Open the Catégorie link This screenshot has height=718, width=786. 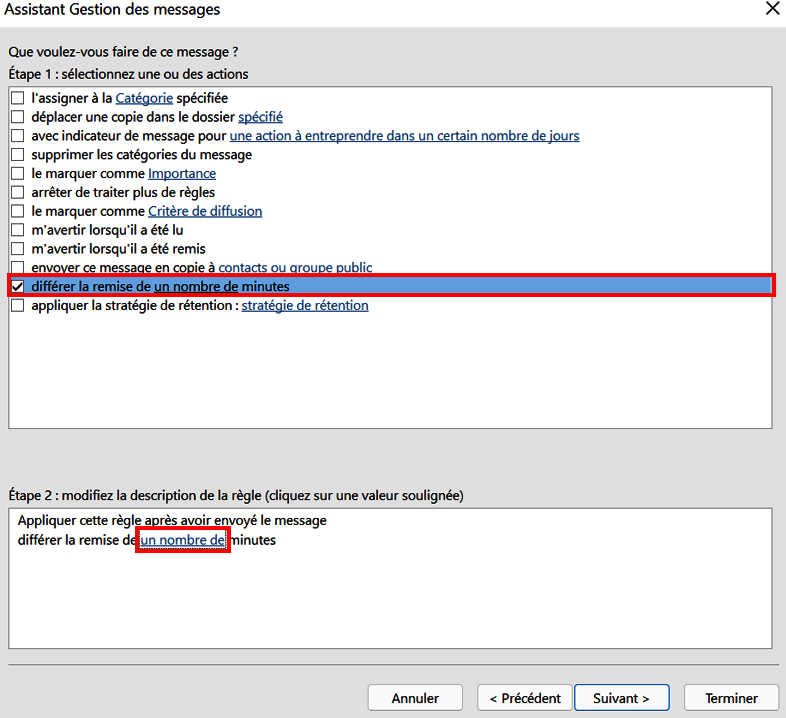click(144, 98)
